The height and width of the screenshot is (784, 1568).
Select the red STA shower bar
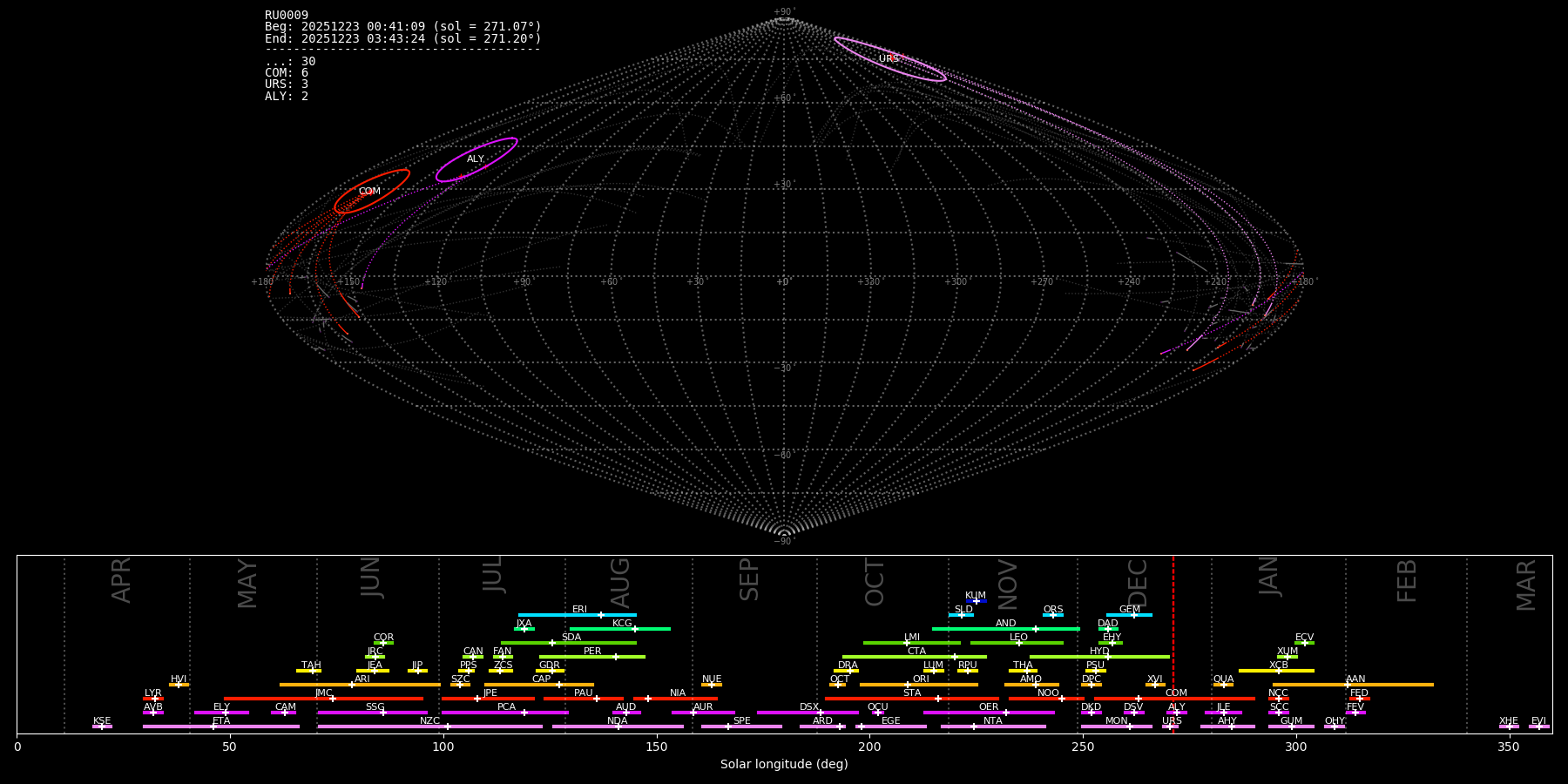[x=912, y=699]
